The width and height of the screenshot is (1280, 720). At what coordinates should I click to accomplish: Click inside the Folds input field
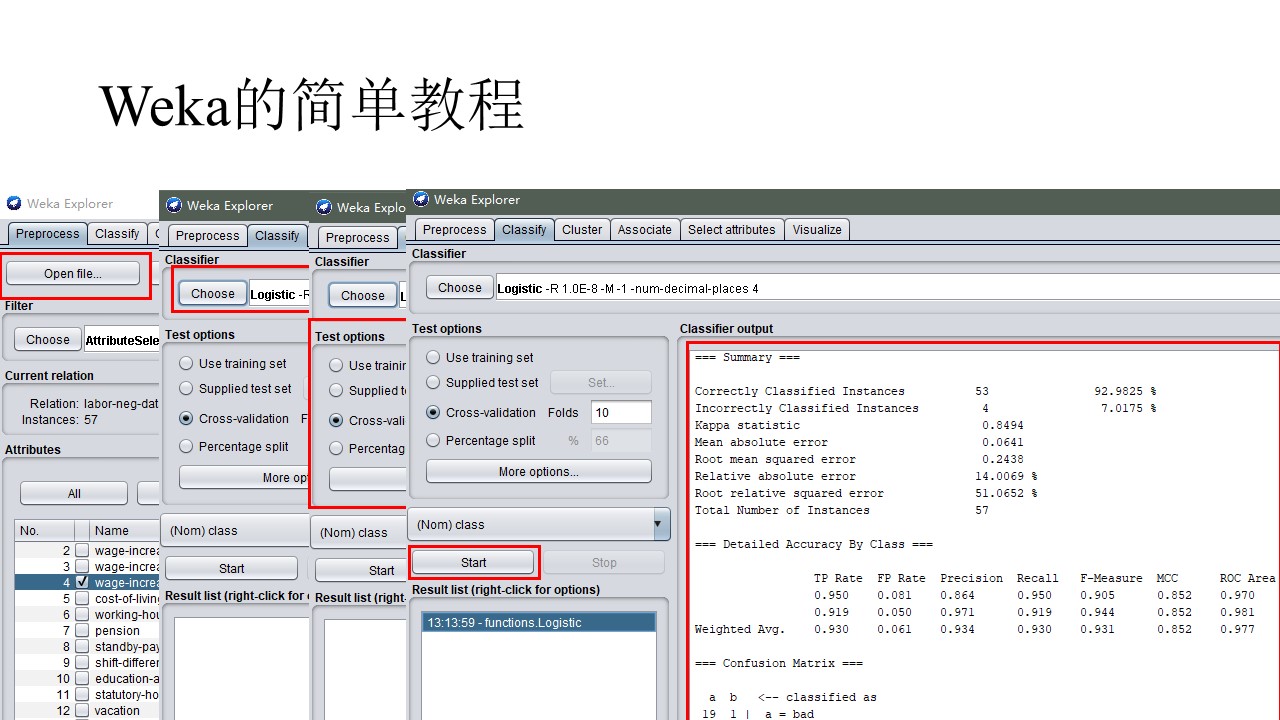[x=620, y=412]
